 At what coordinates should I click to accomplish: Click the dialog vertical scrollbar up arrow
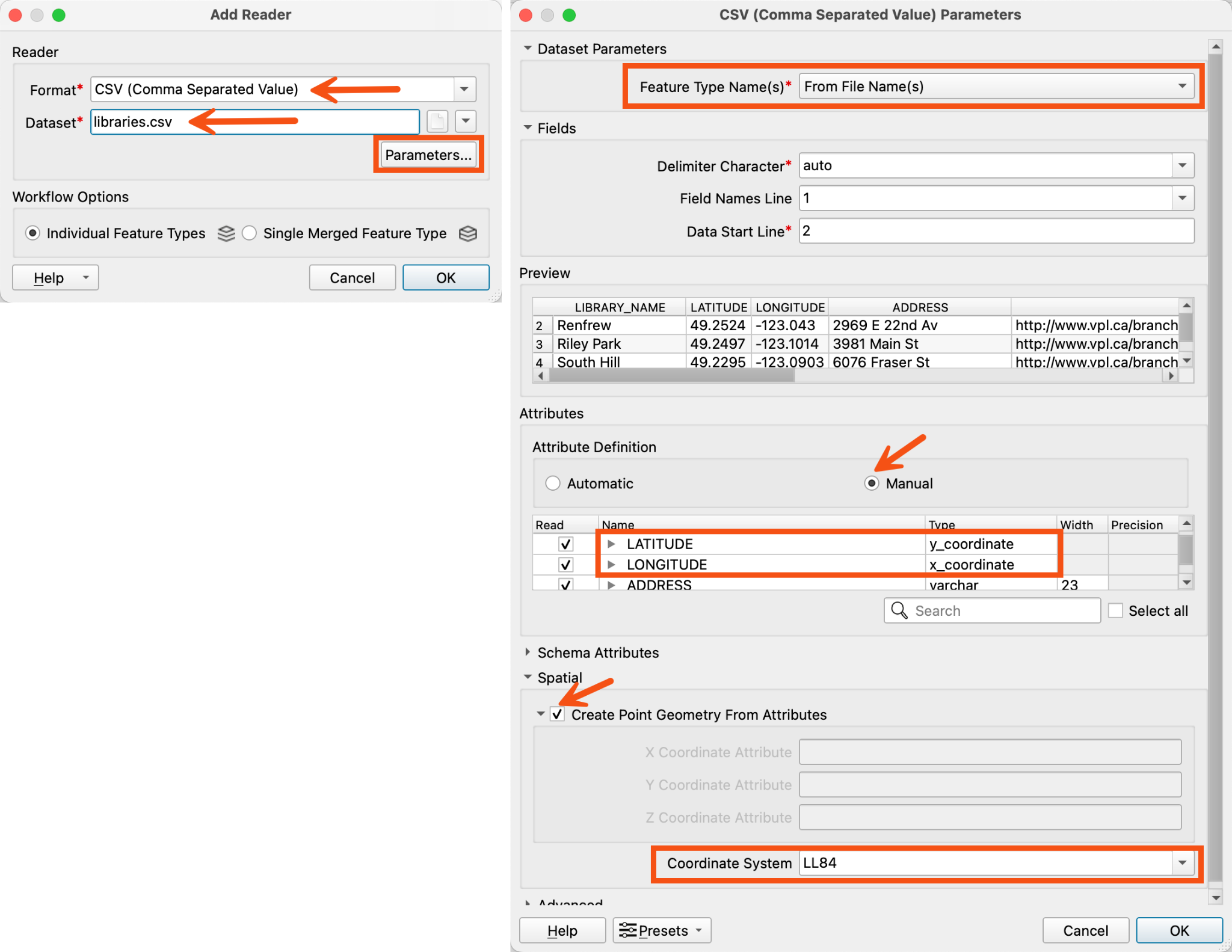coord(1216,46)
